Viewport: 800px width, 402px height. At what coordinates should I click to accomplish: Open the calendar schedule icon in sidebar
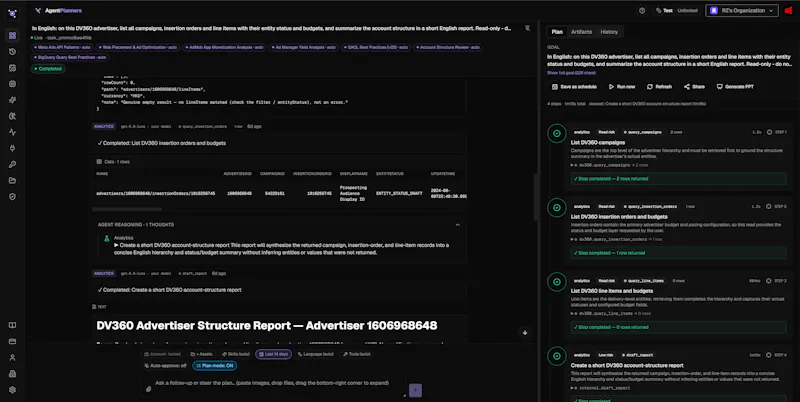12,68
